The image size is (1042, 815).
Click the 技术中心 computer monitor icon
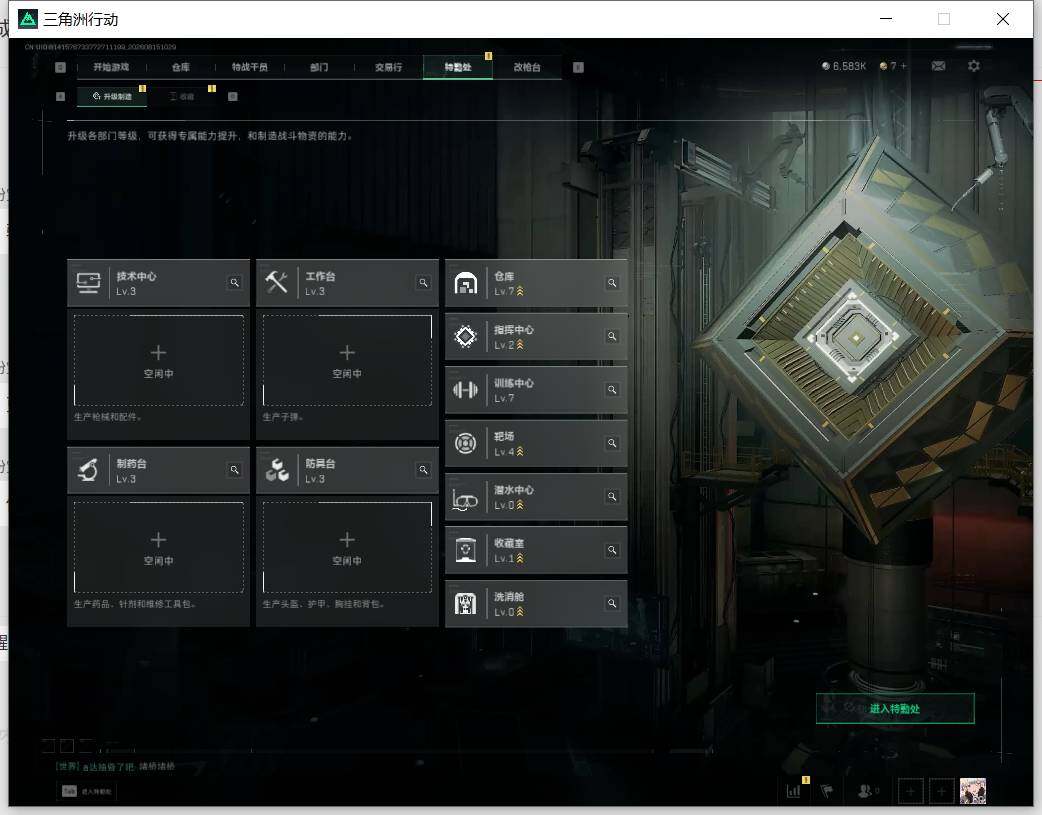click(x=88, y=283)
